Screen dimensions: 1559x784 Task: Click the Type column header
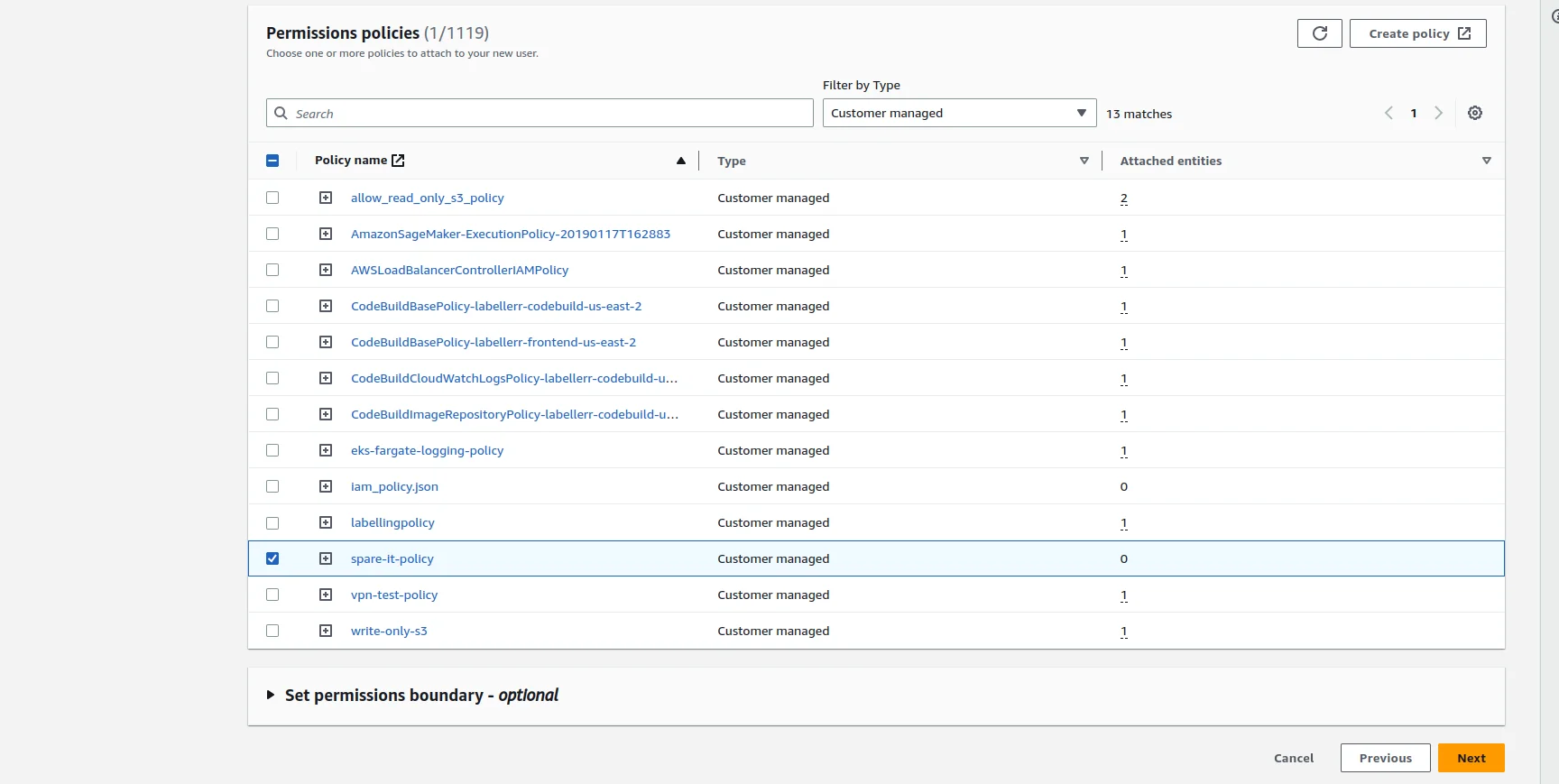732,161
